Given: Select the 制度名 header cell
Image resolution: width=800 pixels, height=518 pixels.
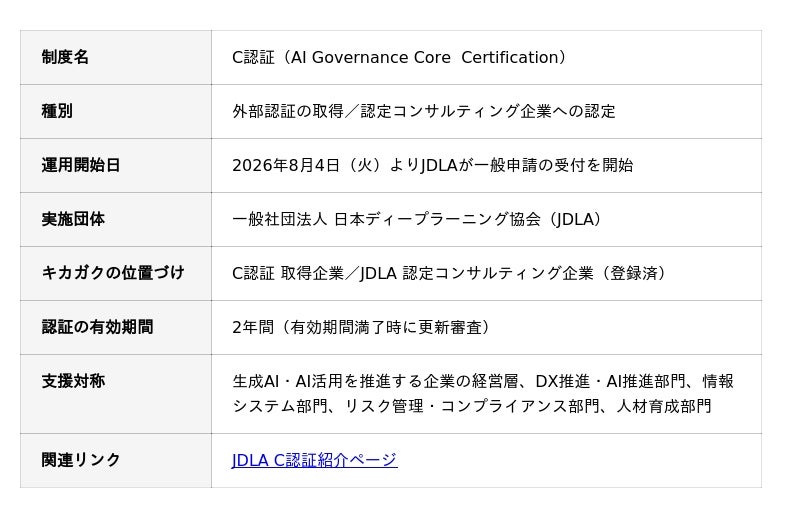Looking at the screenshot, I should pos(116,57).
